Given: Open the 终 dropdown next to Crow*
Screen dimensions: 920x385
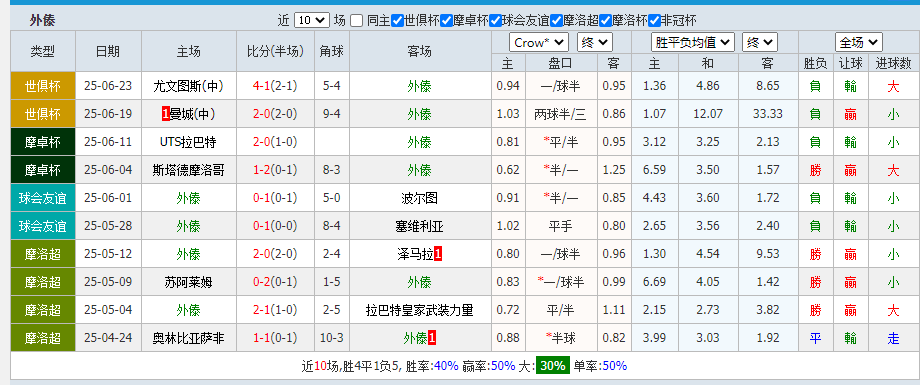Looking at the screenshot, I should [x=595, y=42].
